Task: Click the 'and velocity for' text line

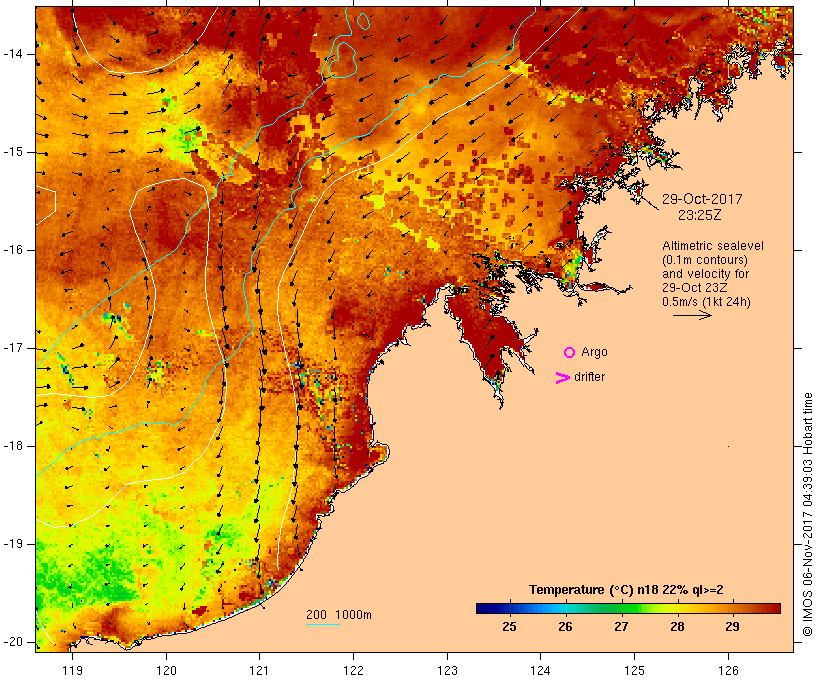Action: click(x=705, y=274)
